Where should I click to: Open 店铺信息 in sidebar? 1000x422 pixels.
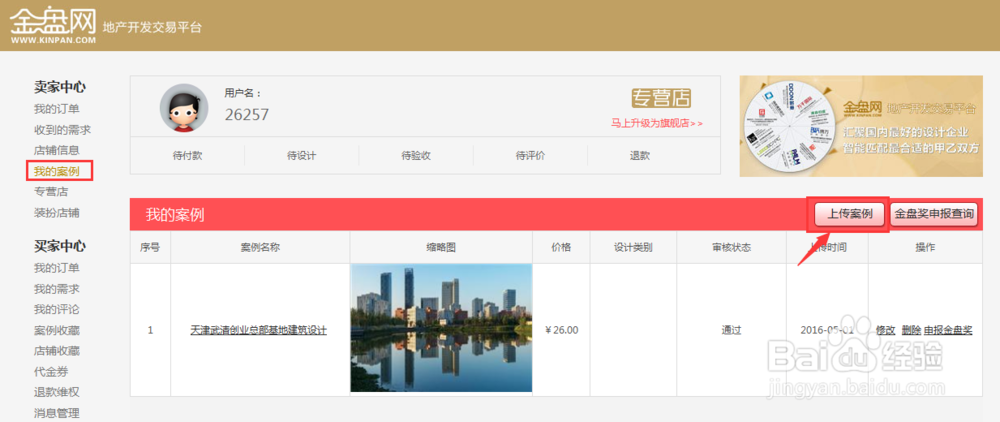coord(57,150)
